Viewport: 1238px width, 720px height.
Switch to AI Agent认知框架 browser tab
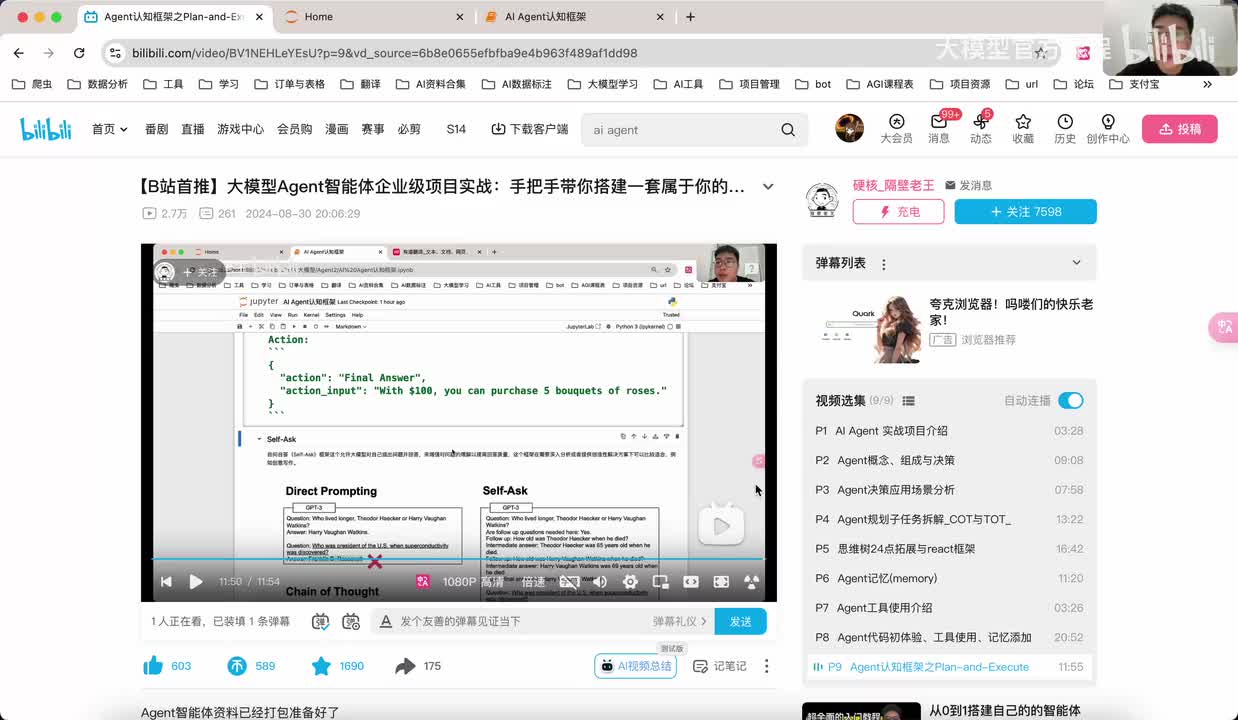574,17
